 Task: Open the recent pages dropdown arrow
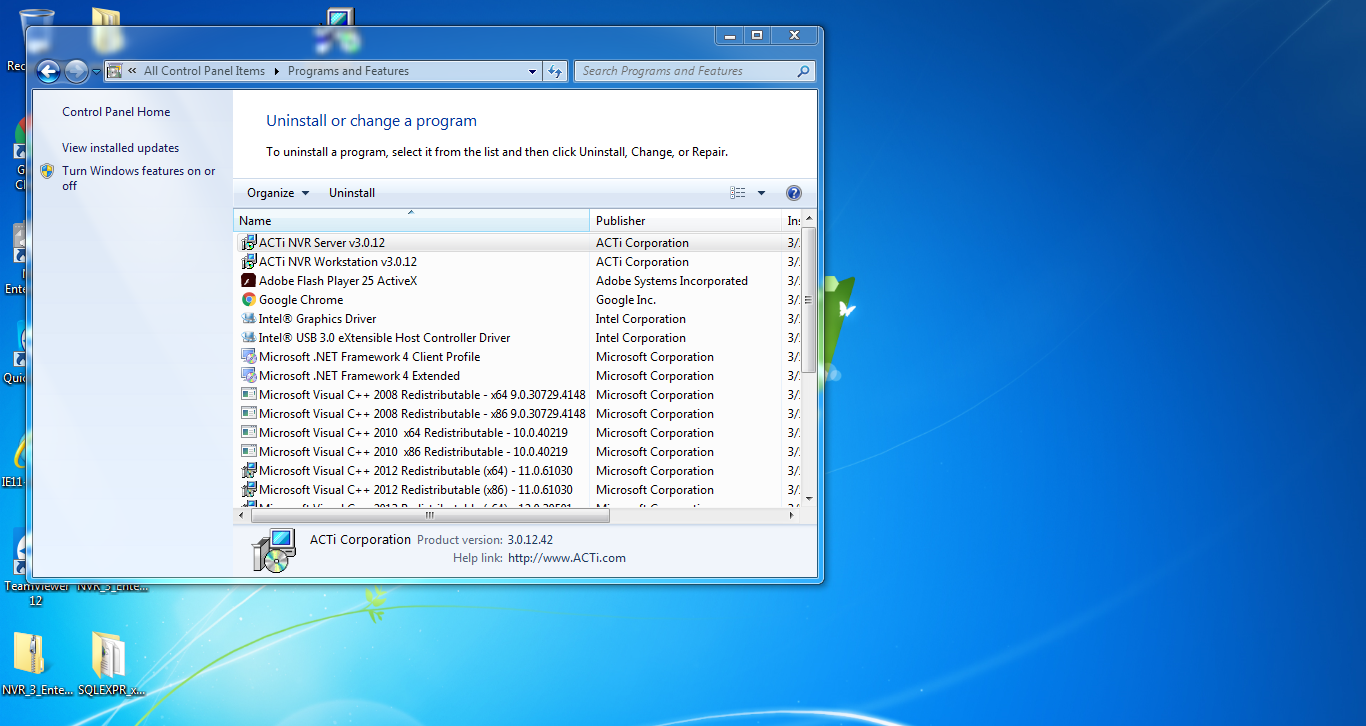(x=96, y=71)
